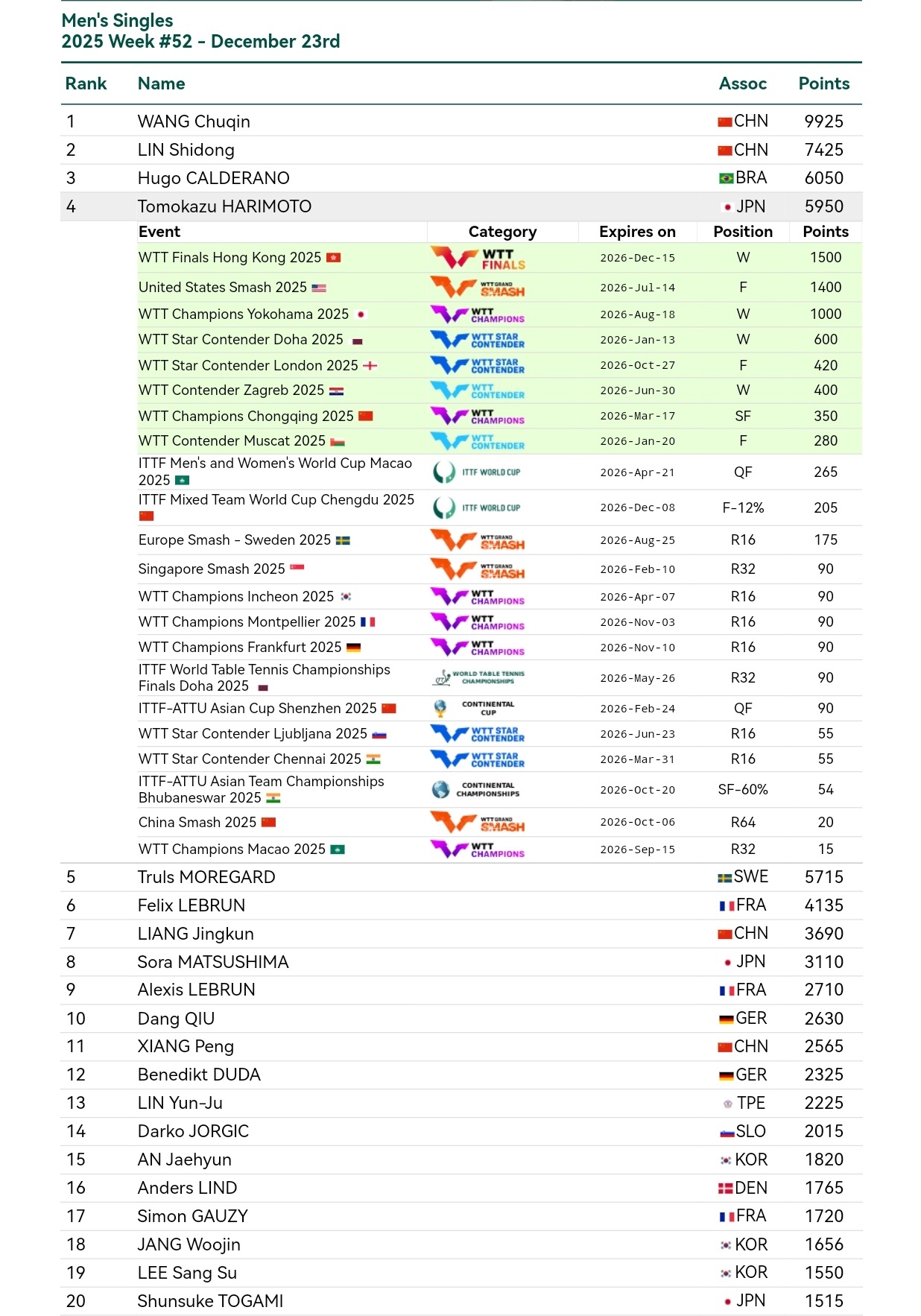Expand LIN Shidong's ranking row
The height and width of the screenshot is (1316, 921).
click(x=461, y=150)
